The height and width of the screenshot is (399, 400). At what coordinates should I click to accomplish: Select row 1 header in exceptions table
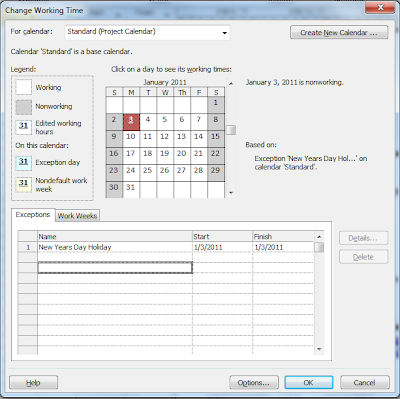click(x=28, y=247)
